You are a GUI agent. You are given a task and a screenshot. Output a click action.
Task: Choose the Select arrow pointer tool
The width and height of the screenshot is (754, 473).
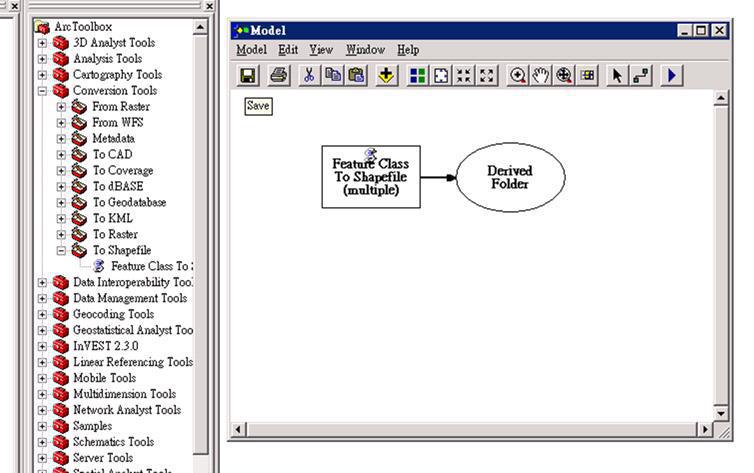[x=617, y=75]
